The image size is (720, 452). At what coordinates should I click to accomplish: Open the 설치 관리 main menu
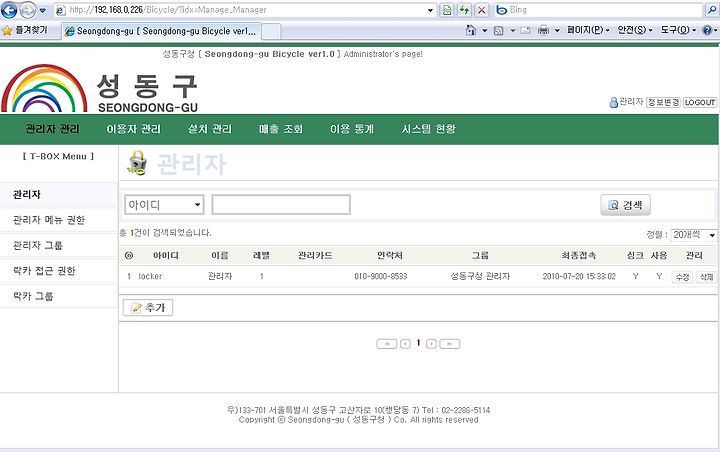[210, 129]
